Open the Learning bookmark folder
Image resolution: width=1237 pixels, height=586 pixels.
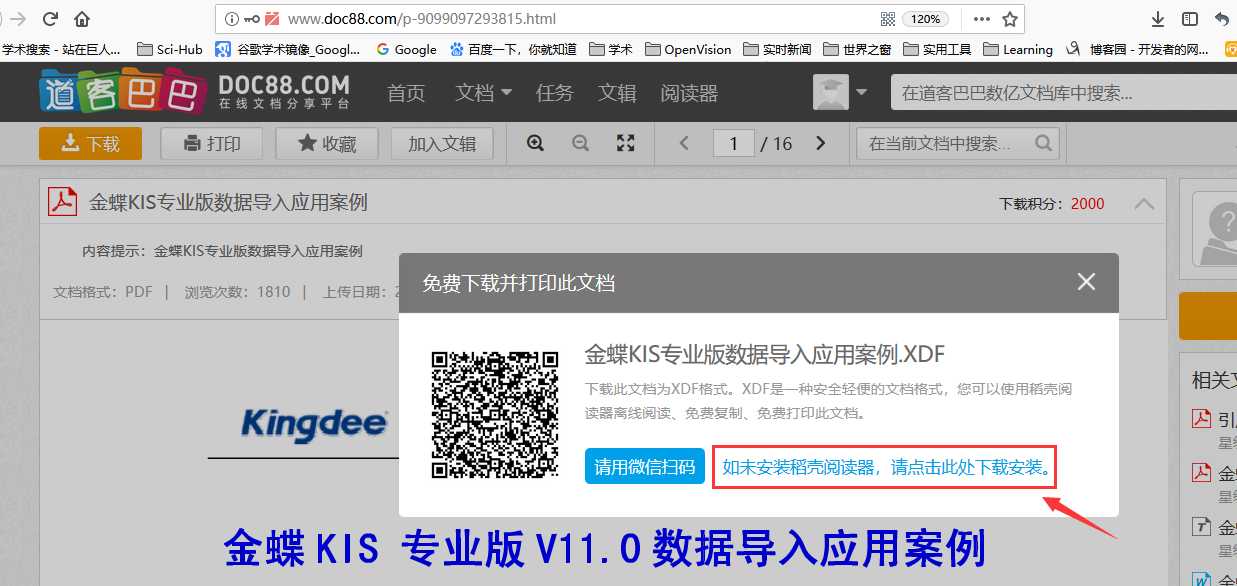1018,49
